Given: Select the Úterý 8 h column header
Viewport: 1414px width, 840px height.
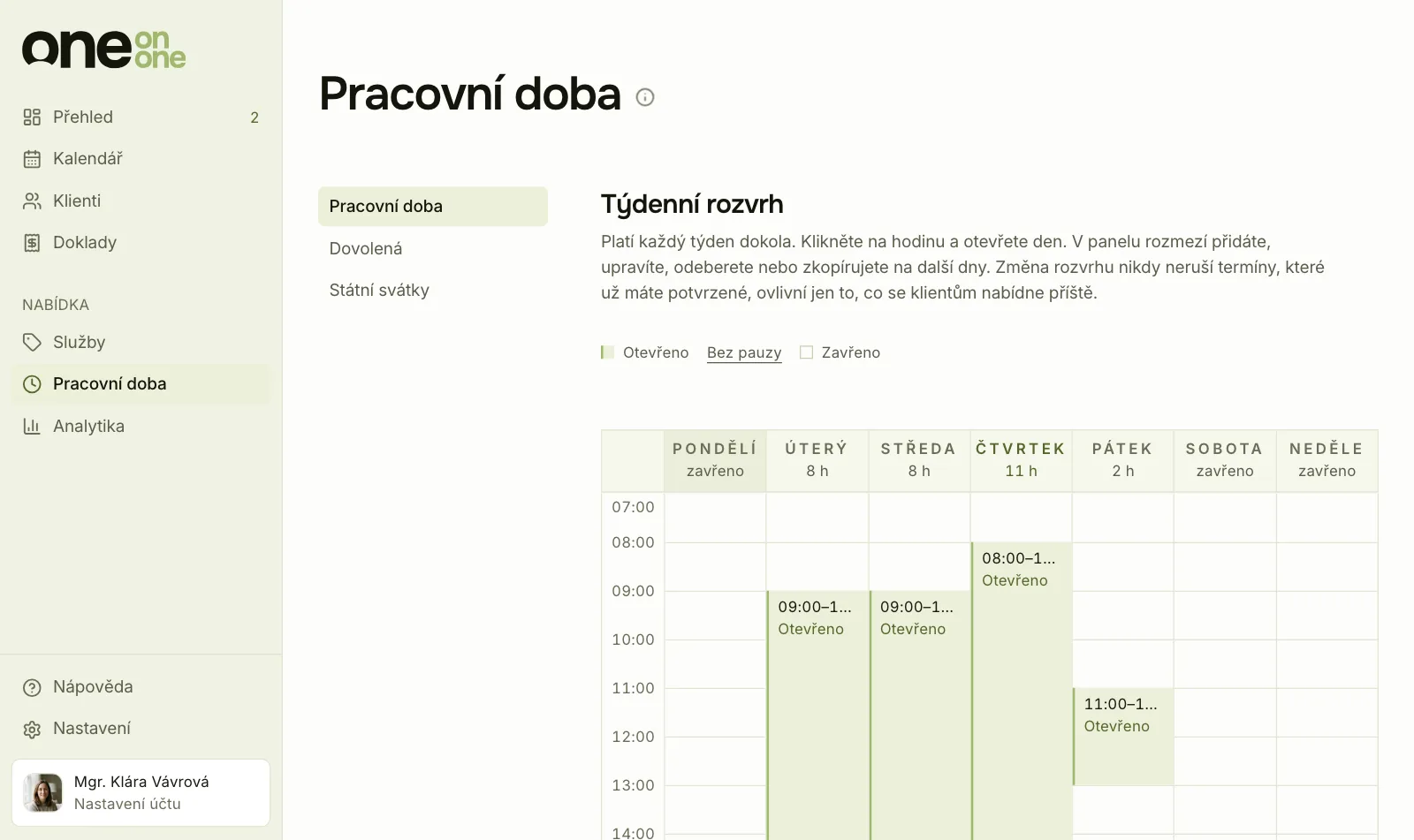Looking at the screenshot, I should 817,460.
